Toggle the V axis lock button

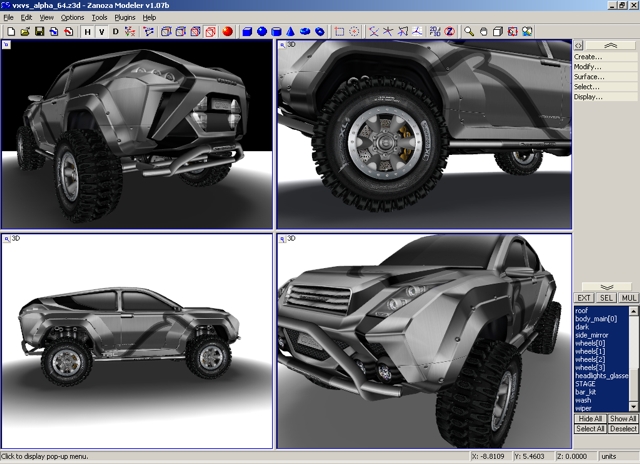coord(102,32)
